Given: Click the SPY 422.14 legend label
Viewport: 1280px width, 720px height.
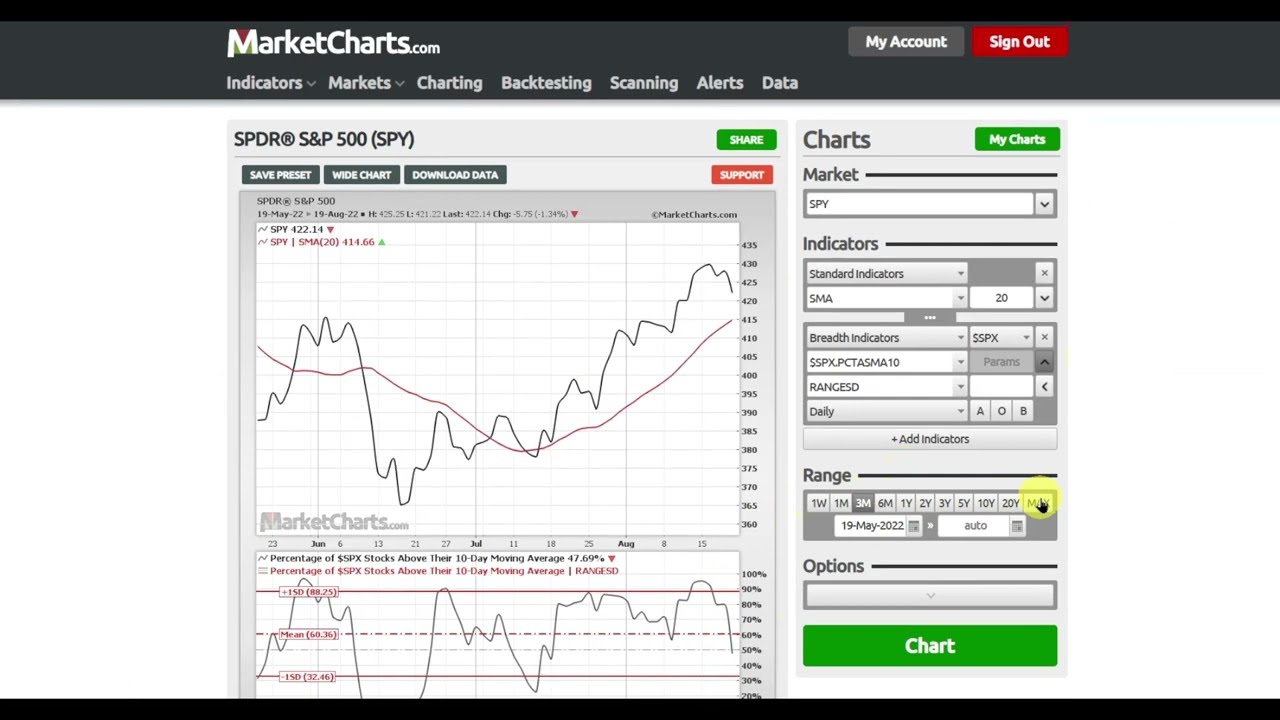Looking at the screenshot, I should [x=296, y=229].
